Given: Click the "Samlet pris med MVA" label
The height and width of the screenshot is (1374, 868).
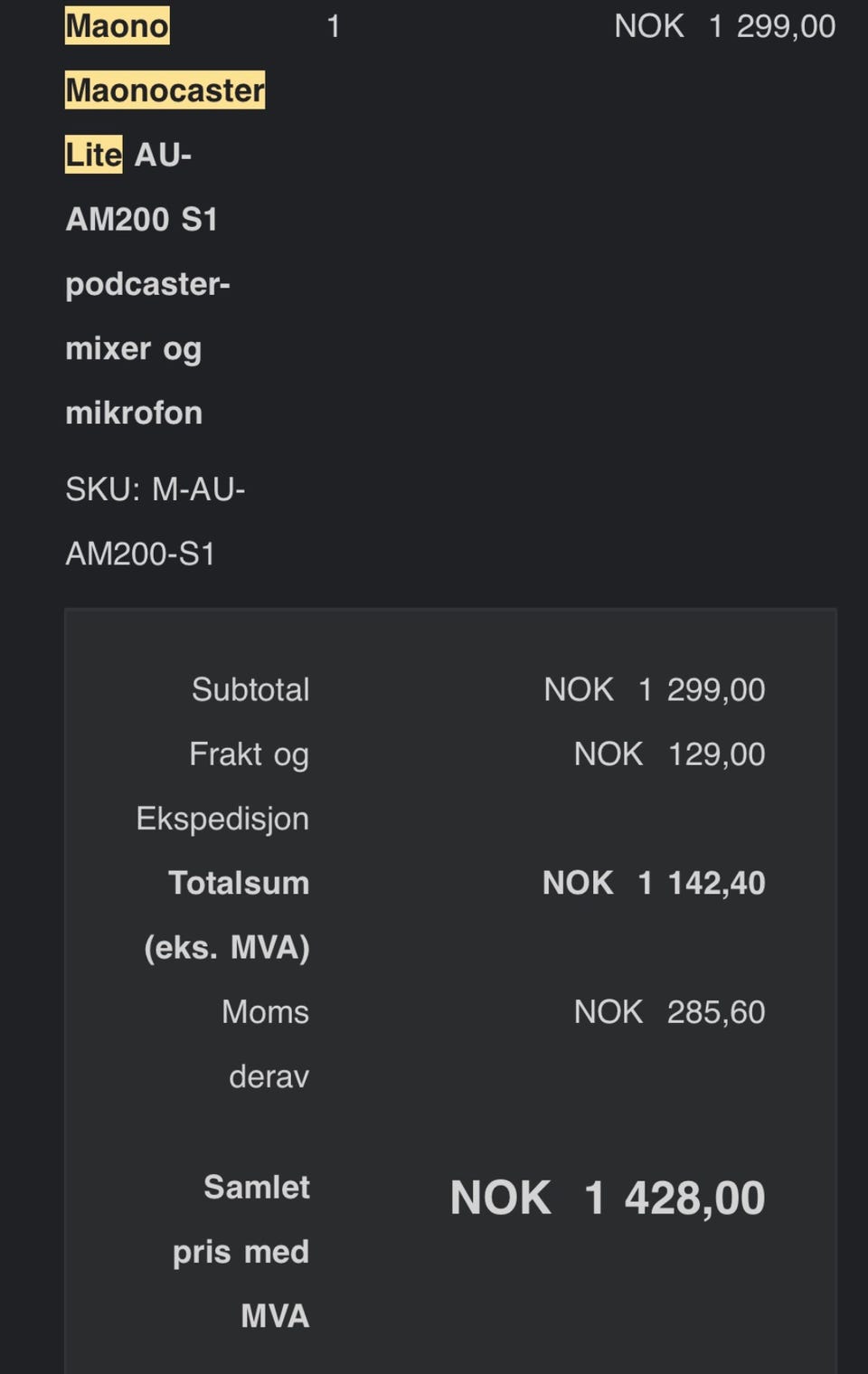Looking at the screenshot, I should pos(242,1251).
